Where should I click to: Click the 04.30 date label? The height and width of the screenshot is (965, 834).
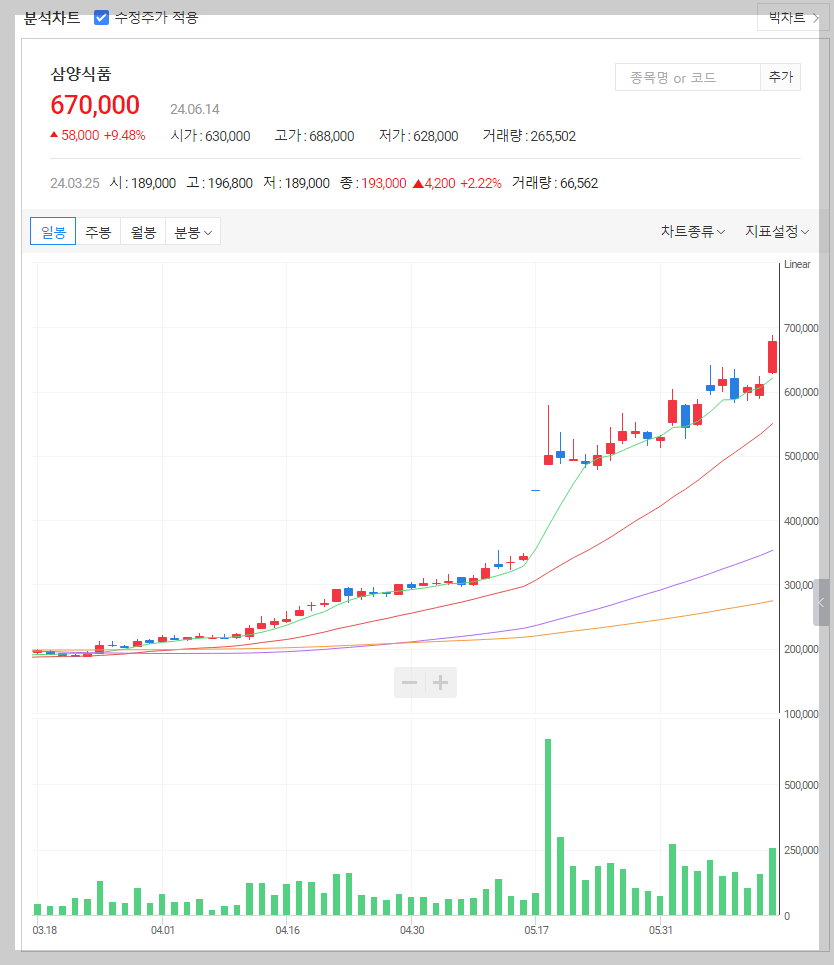[x=412, y=930]
